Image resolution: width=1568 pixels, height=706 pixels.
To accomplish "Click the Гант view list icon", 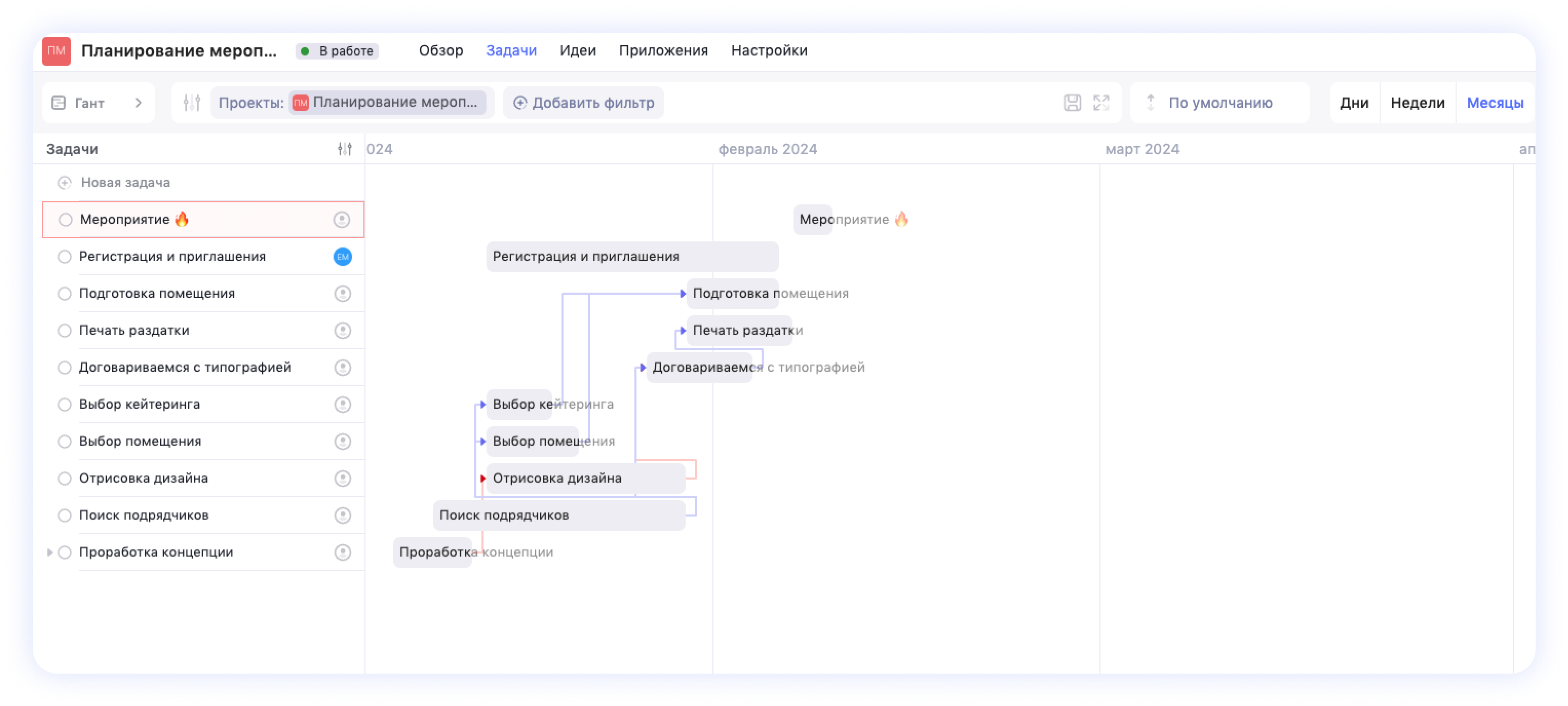I will click(59, 103).
